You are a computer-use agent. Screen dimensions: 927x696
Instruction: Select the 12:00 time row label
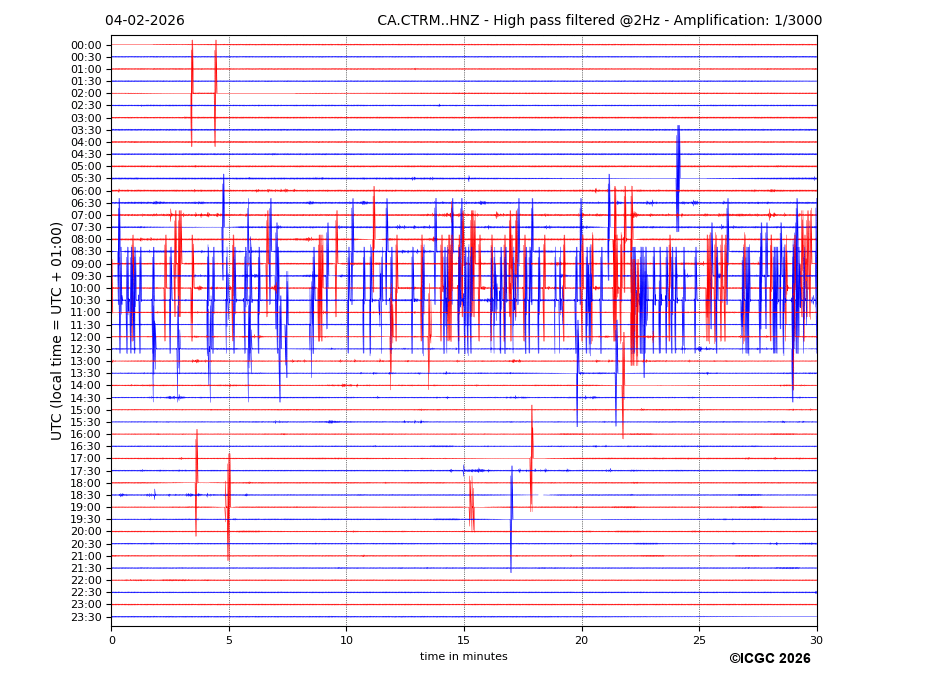[x=86, y=337]
